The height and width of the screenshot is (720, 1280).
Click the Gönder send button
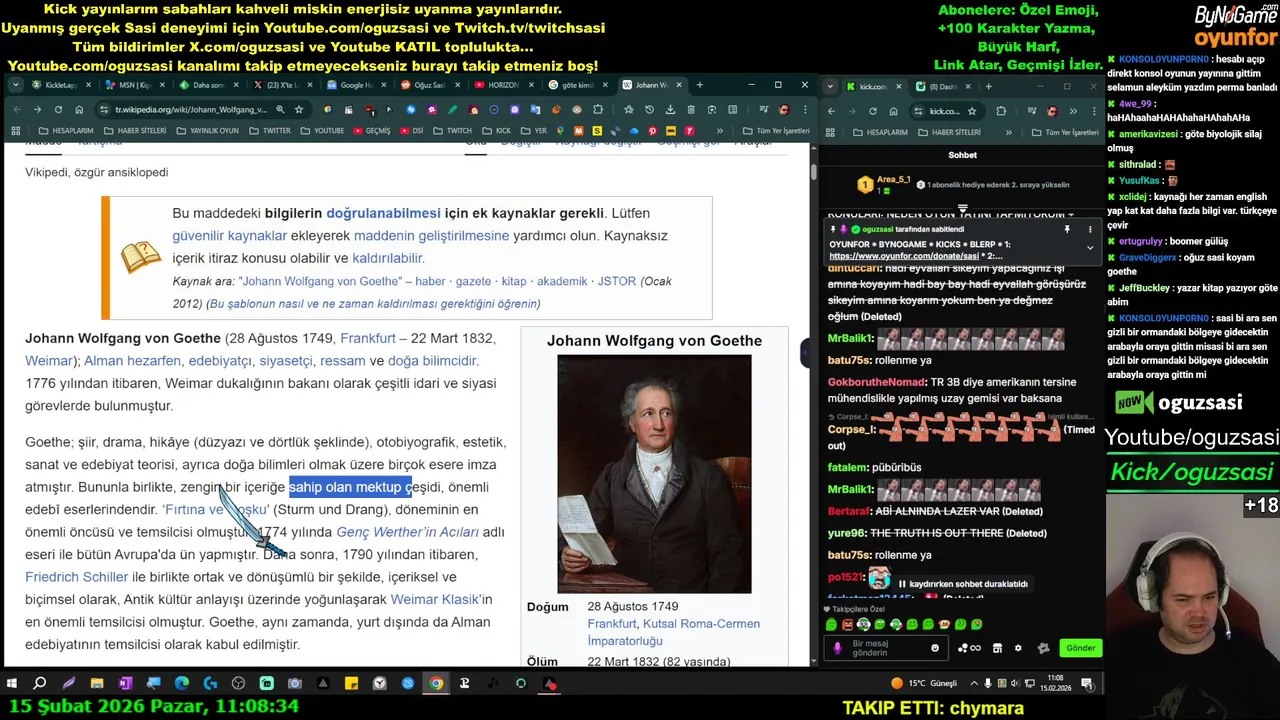pos(1081,648)
